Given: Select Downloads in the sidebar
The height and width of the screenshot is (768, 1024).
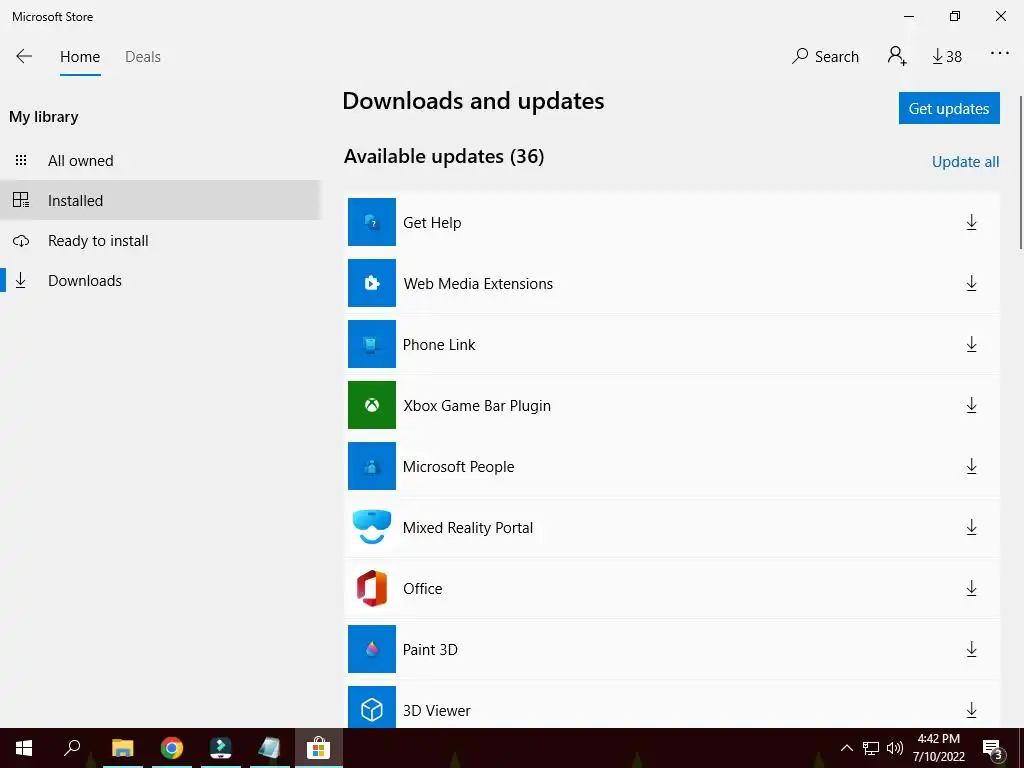Looking at the screenshot, I should pos(160,280).
